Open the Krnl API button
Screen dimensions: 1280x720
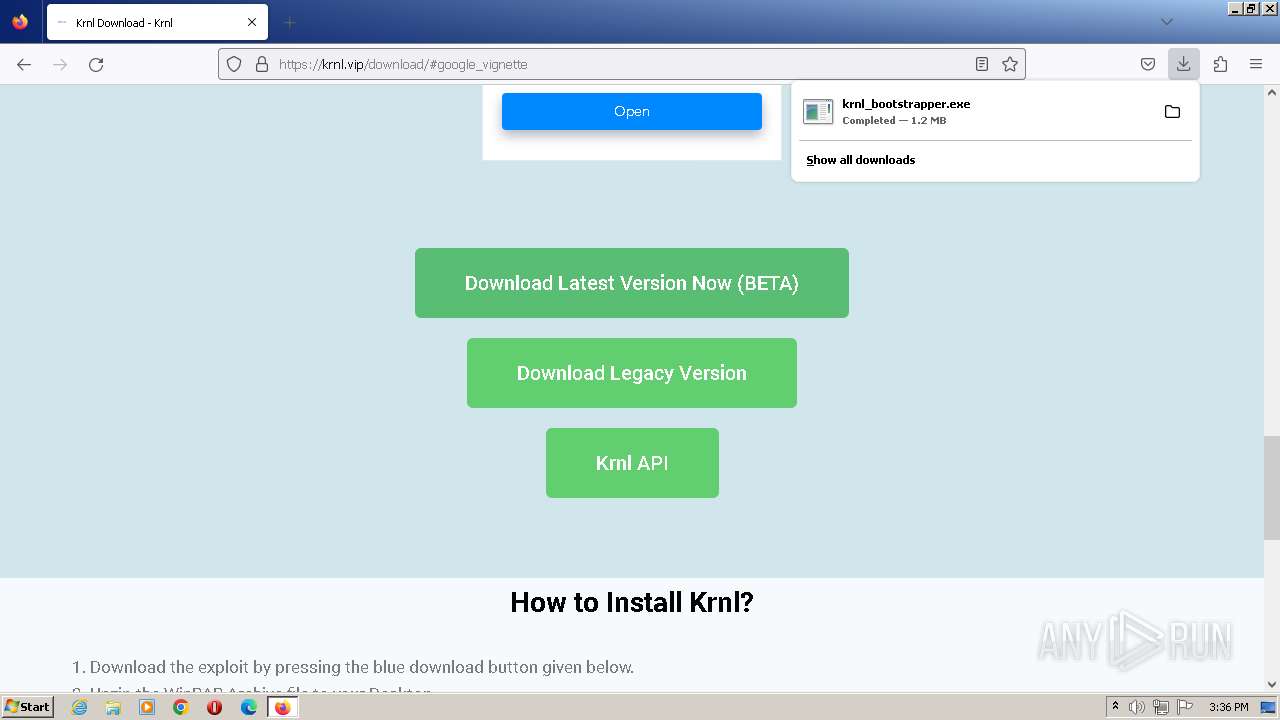point(632,463)
